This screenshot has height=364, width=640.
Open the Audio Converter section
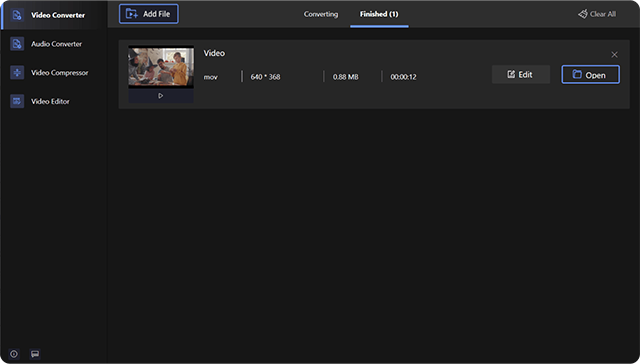[x=54, y=44]
